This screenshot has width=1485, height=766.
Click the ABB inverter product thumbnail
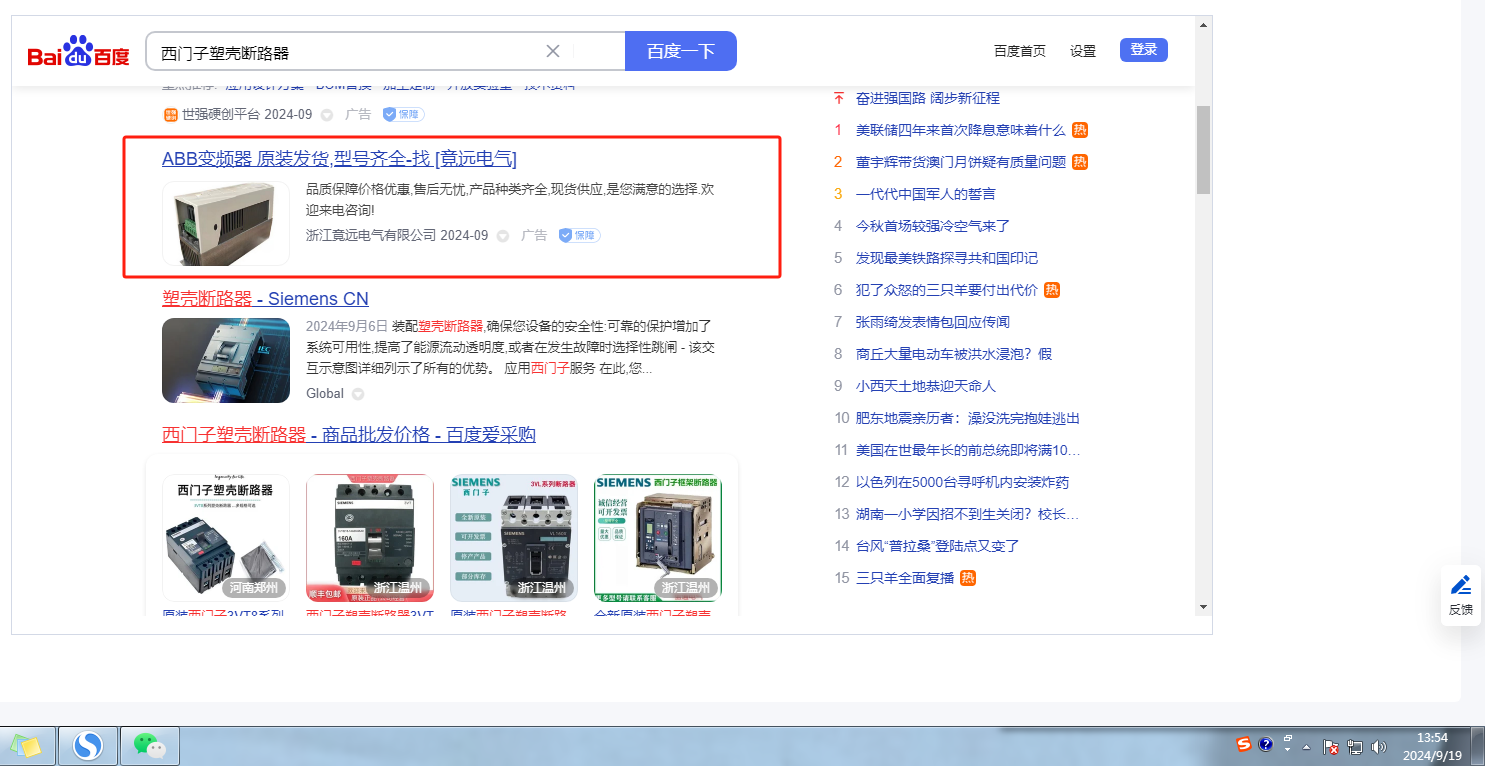226,223
